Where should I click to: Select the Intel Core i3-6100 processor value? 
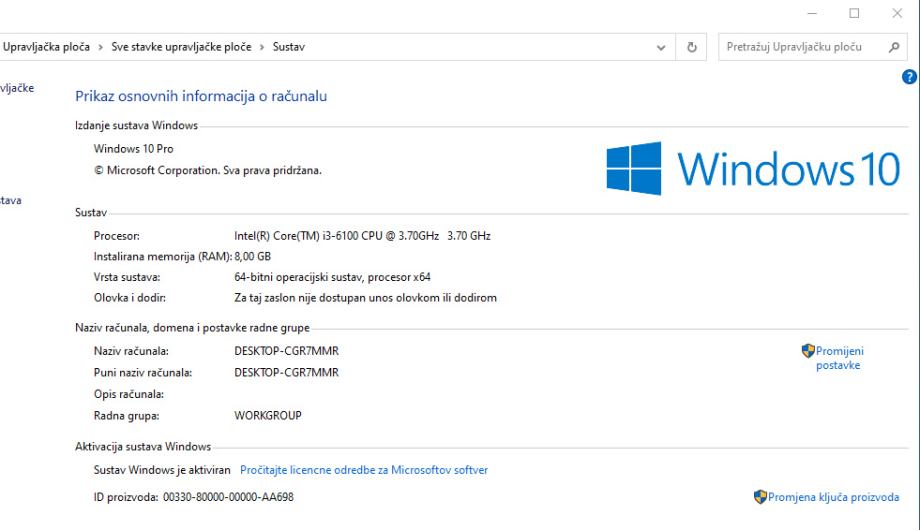coord(362,236)
